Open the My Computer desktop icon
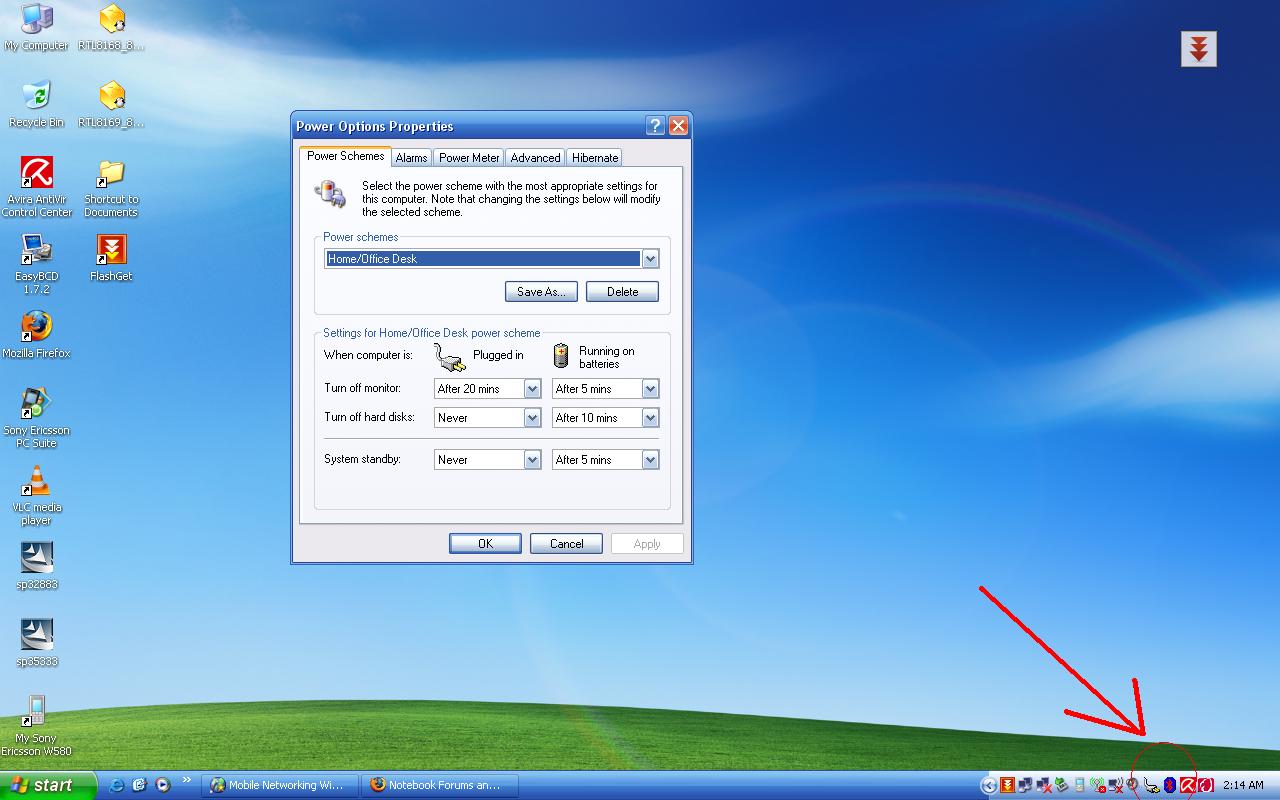Screen dimensions: 1280x800 click(x=37, y=27)
